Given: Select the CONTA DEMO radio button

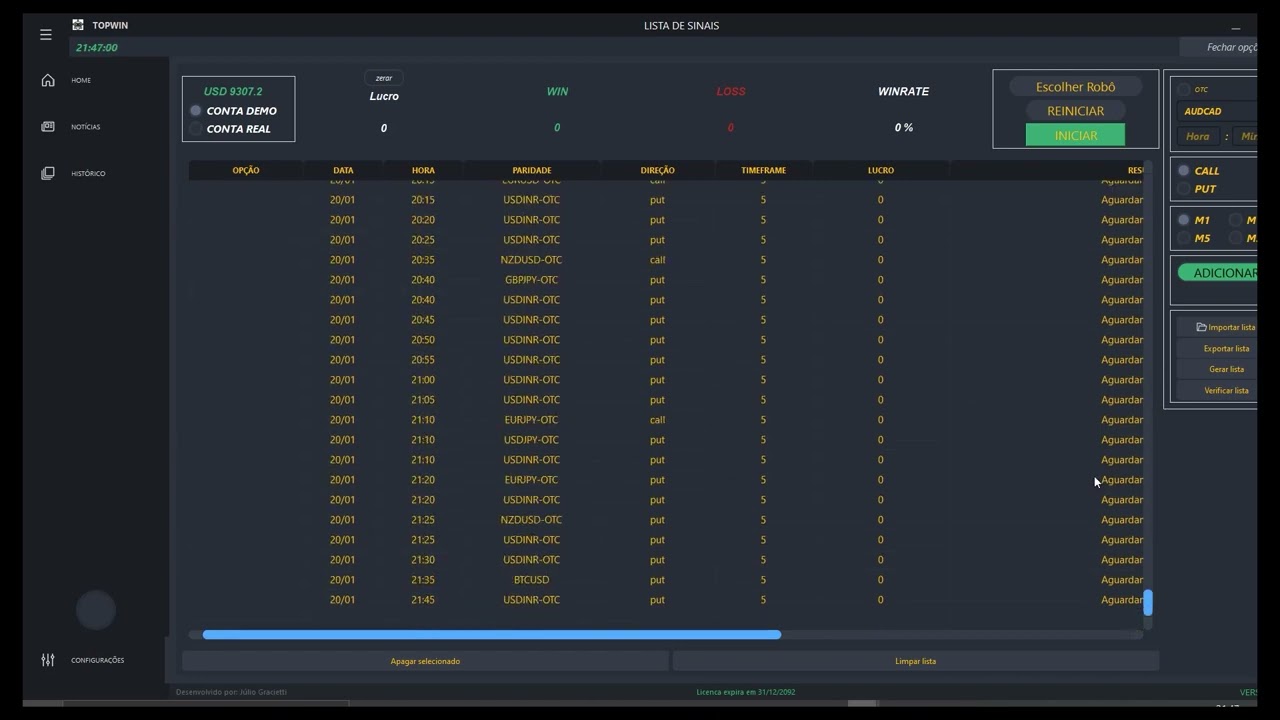Looking at the screenshot, I should coord(196,111).
